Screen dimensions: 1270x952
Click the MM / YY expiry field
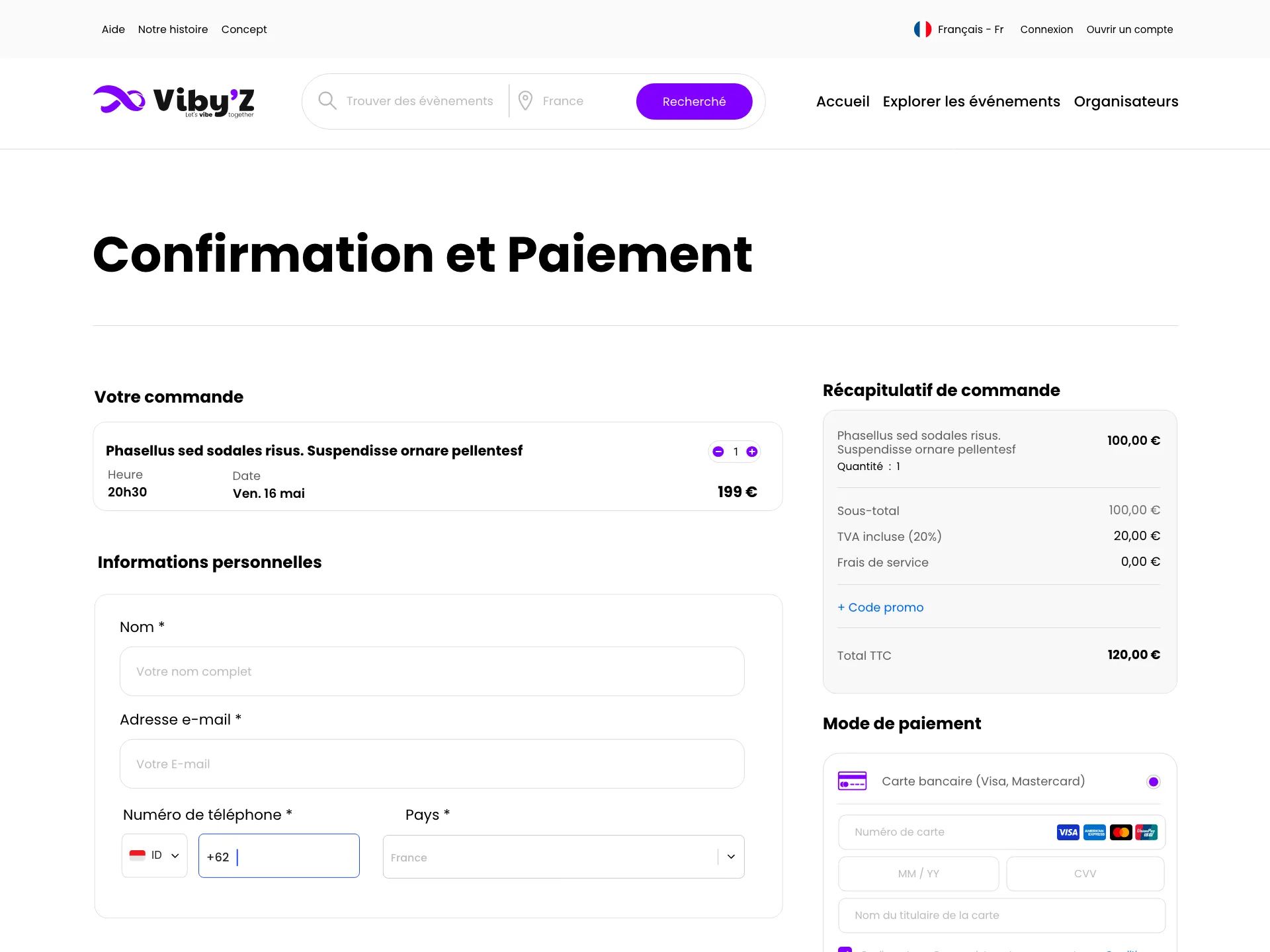(918, 873)
